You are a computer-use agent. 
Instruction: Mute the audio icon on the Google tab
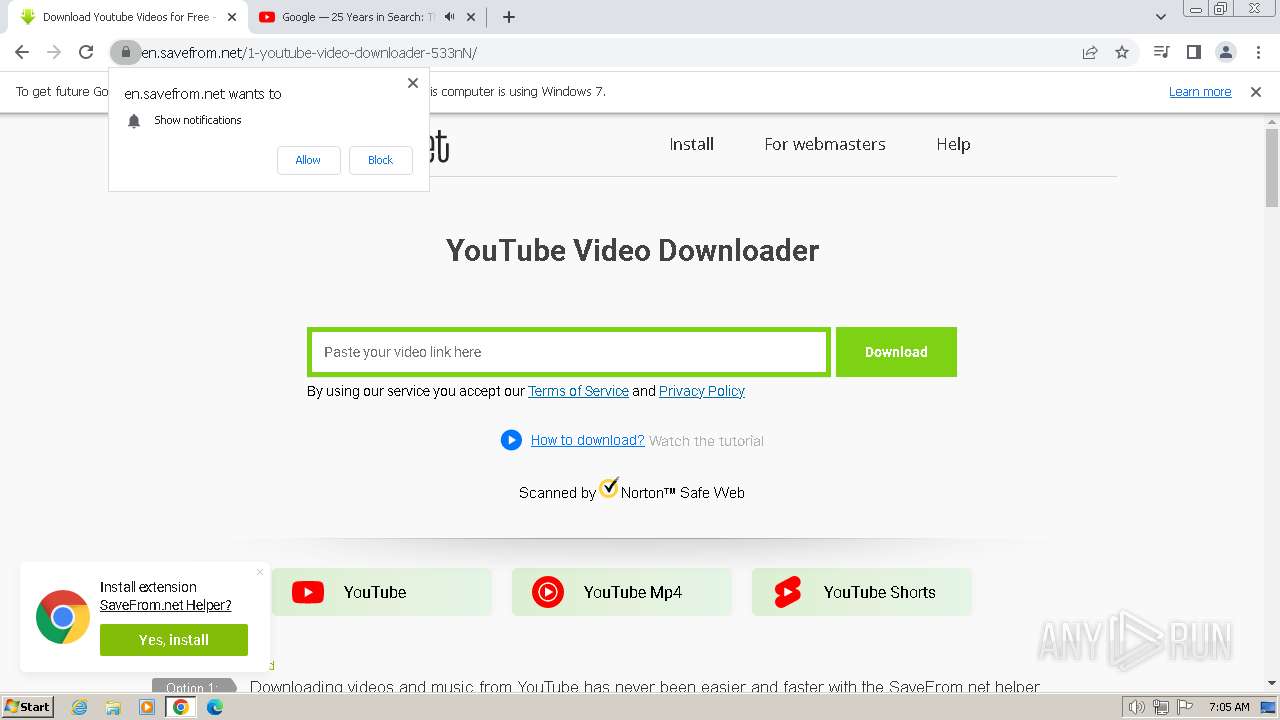point(449,17)
